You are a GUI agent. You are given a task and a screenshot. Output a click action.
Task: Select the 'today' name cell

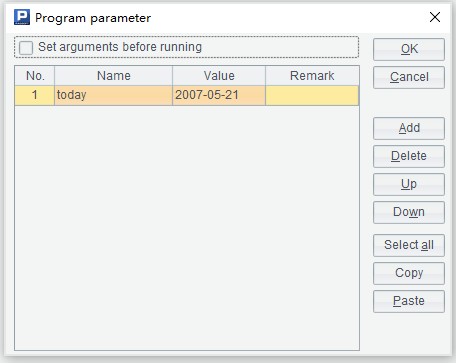[113, 95]
